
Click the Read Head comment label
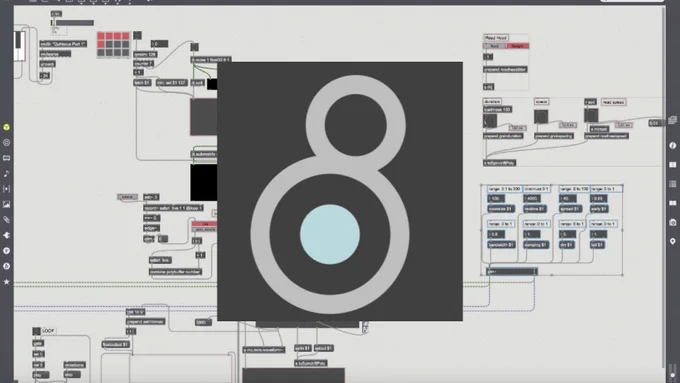click(496, 38)
